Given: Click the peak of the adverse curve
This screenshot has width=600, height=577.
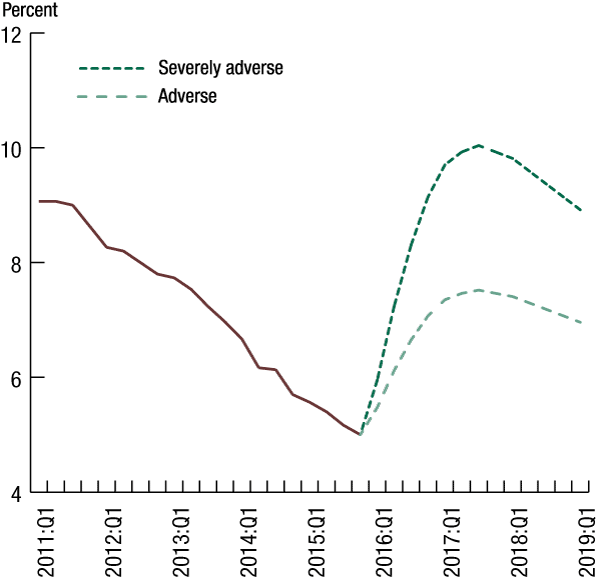Looking at the screenshot, I should 478,290.
